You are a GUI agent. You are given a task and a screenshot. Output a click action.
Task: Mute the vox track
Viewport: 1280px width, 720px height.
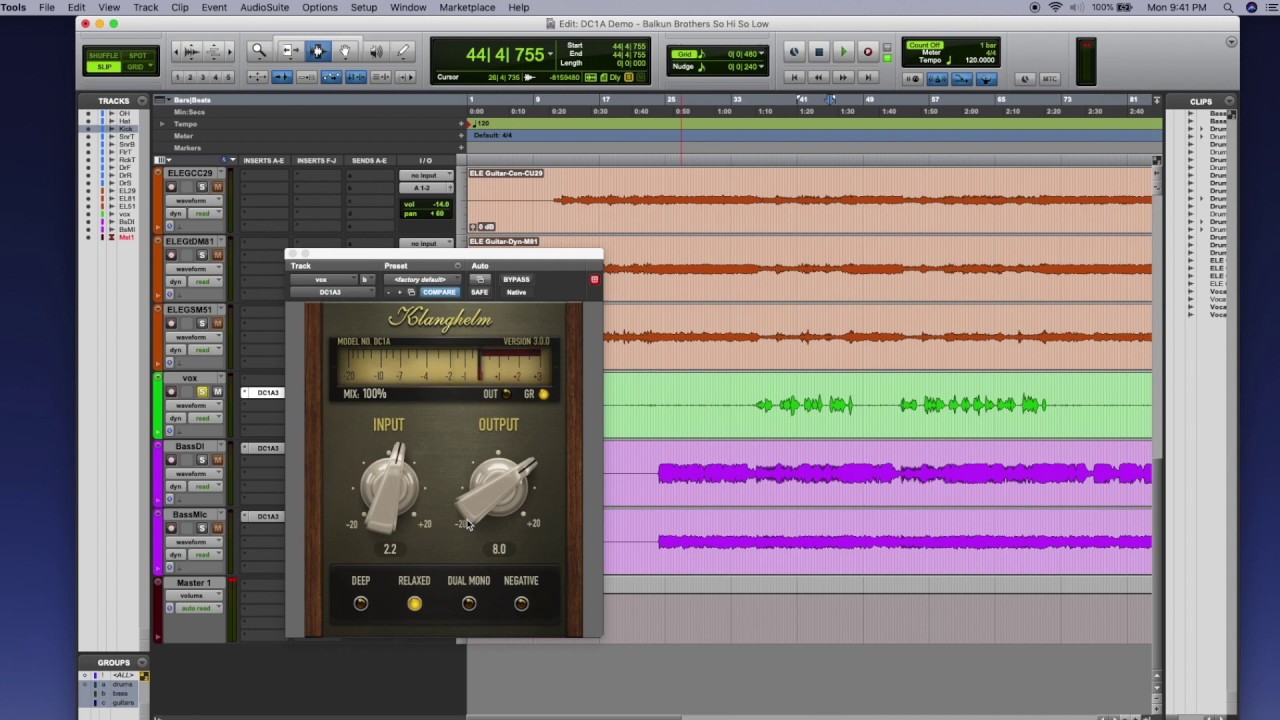[x=217, y=392]
